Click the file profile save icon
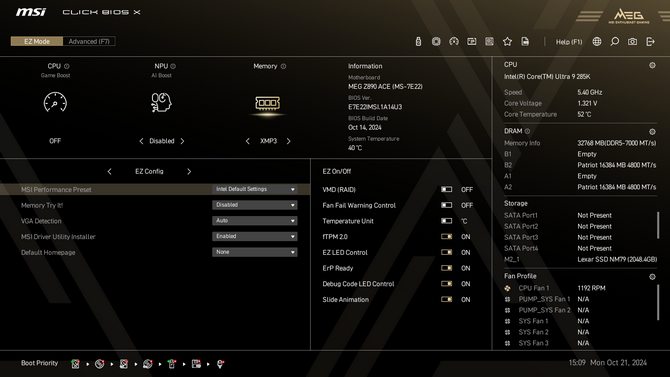Viewport: 670px width, 377px height. click(525, 41)
